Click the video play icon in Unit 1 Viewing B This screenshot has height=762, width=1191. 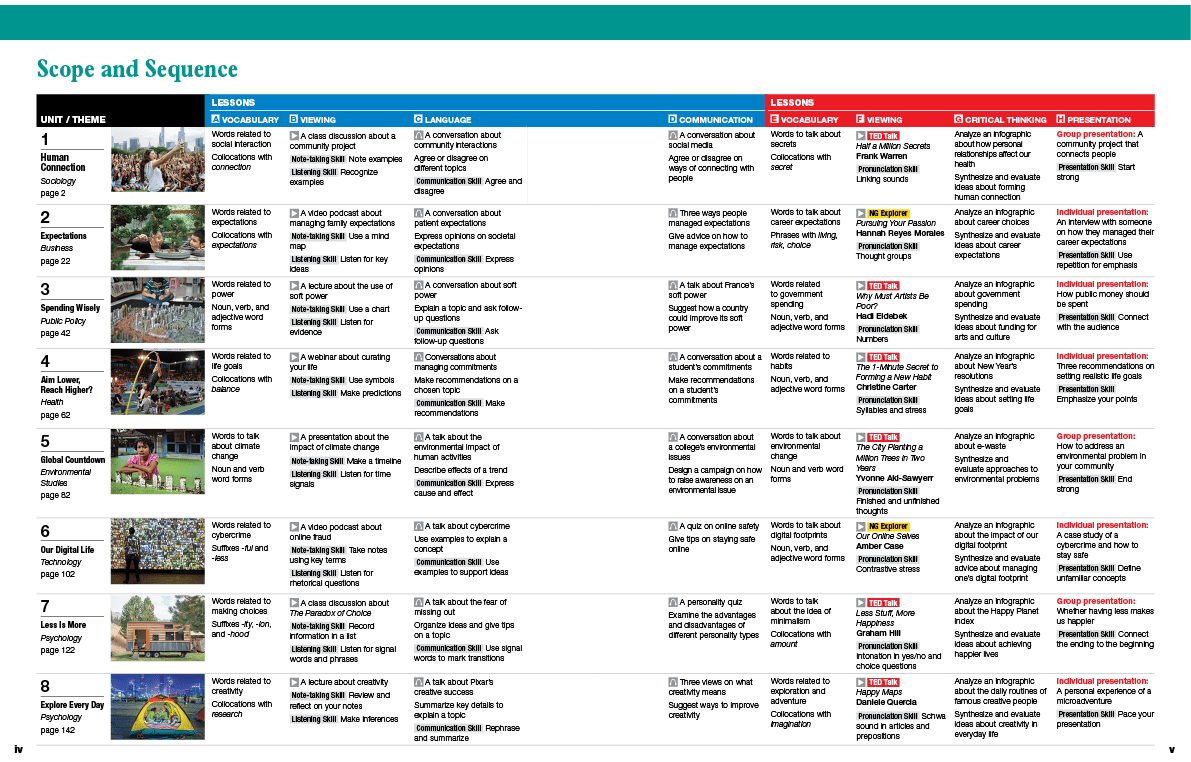coord(293,135)
